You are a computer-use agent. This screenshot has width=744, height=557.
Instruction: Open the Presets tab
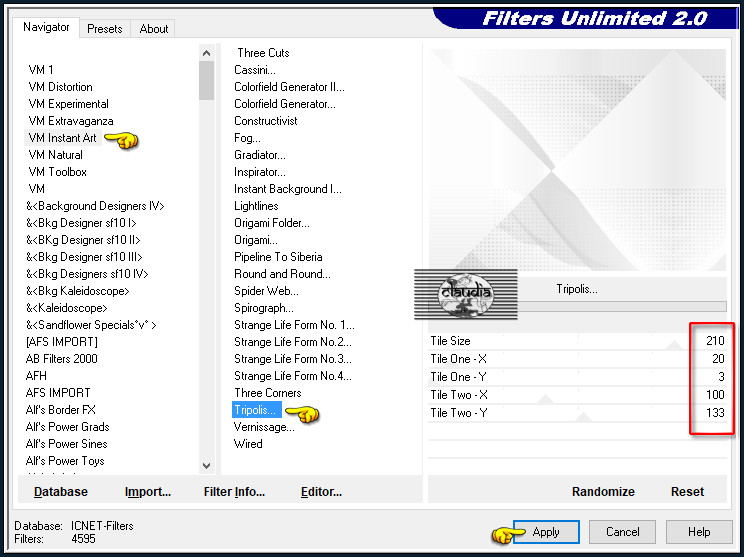104,29
